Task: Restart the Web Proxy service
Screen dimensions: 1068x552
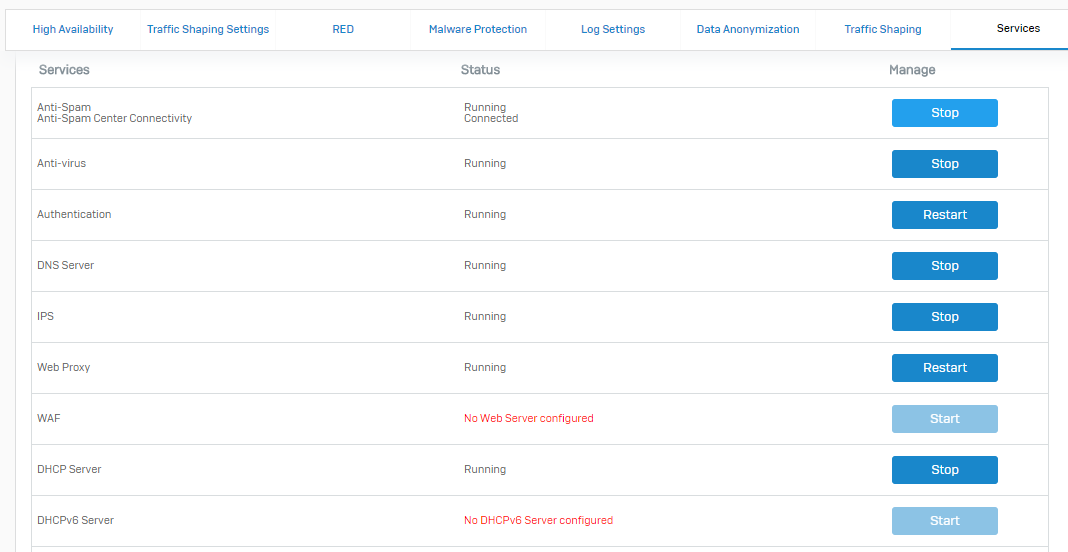Action: tap(945, 367)
